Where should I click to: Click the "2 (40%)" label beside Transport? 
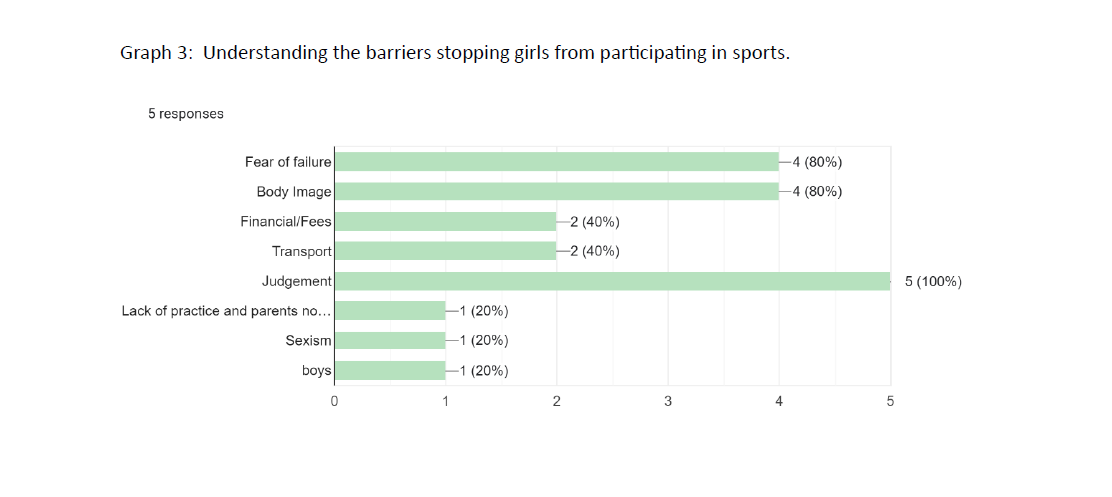[x=594, y=251]
